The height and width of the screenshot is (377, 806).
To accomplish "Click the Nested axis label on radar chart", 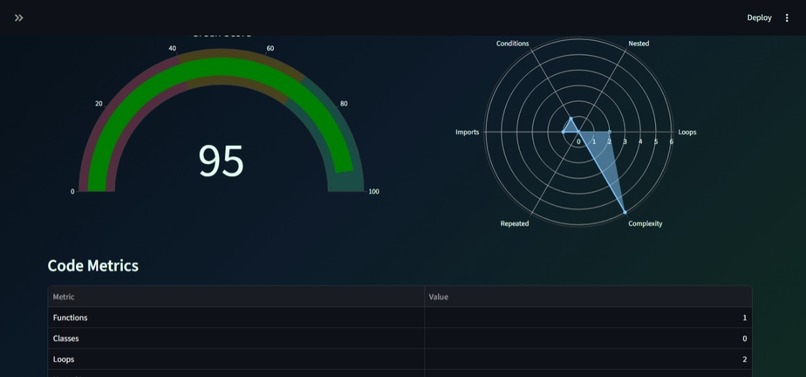I will point(639,44).
